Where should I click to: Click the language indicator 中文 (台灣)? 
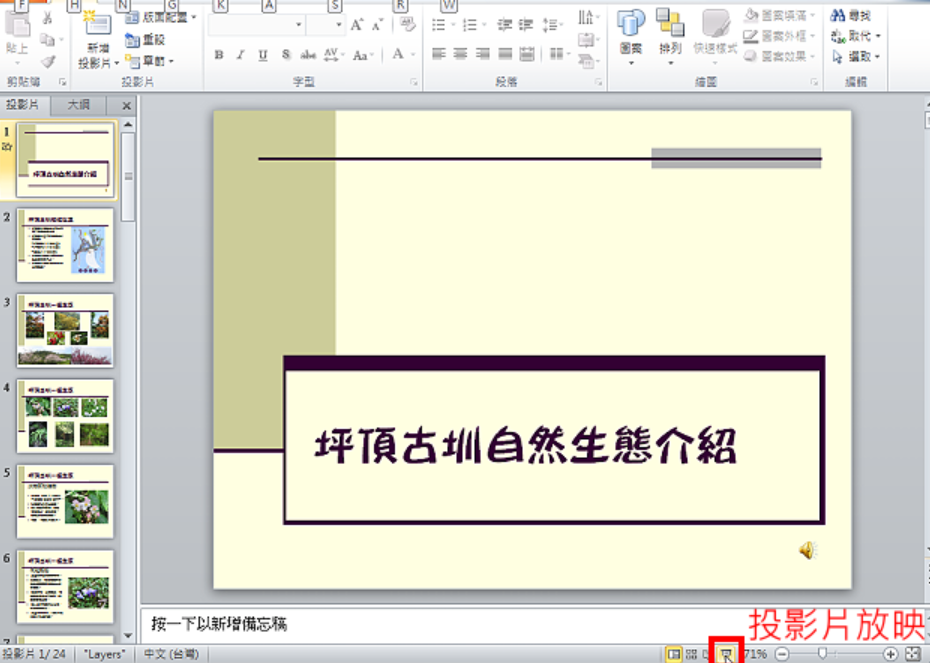[x=171, y=654]
